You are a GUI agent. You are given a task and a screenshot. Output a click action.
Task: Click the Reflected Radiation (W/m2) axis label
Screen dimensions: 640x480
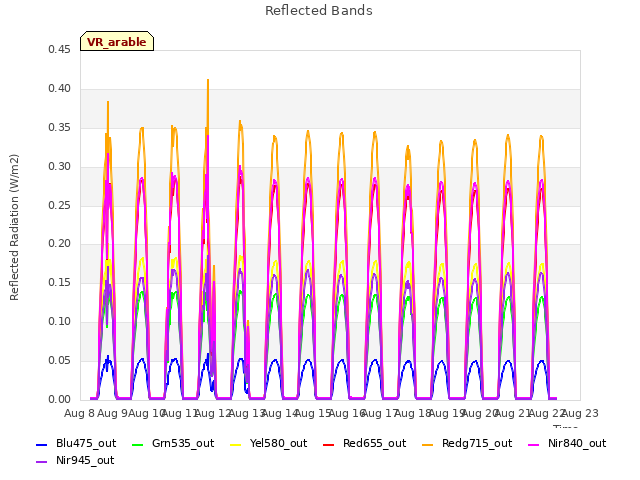[14, 227]
